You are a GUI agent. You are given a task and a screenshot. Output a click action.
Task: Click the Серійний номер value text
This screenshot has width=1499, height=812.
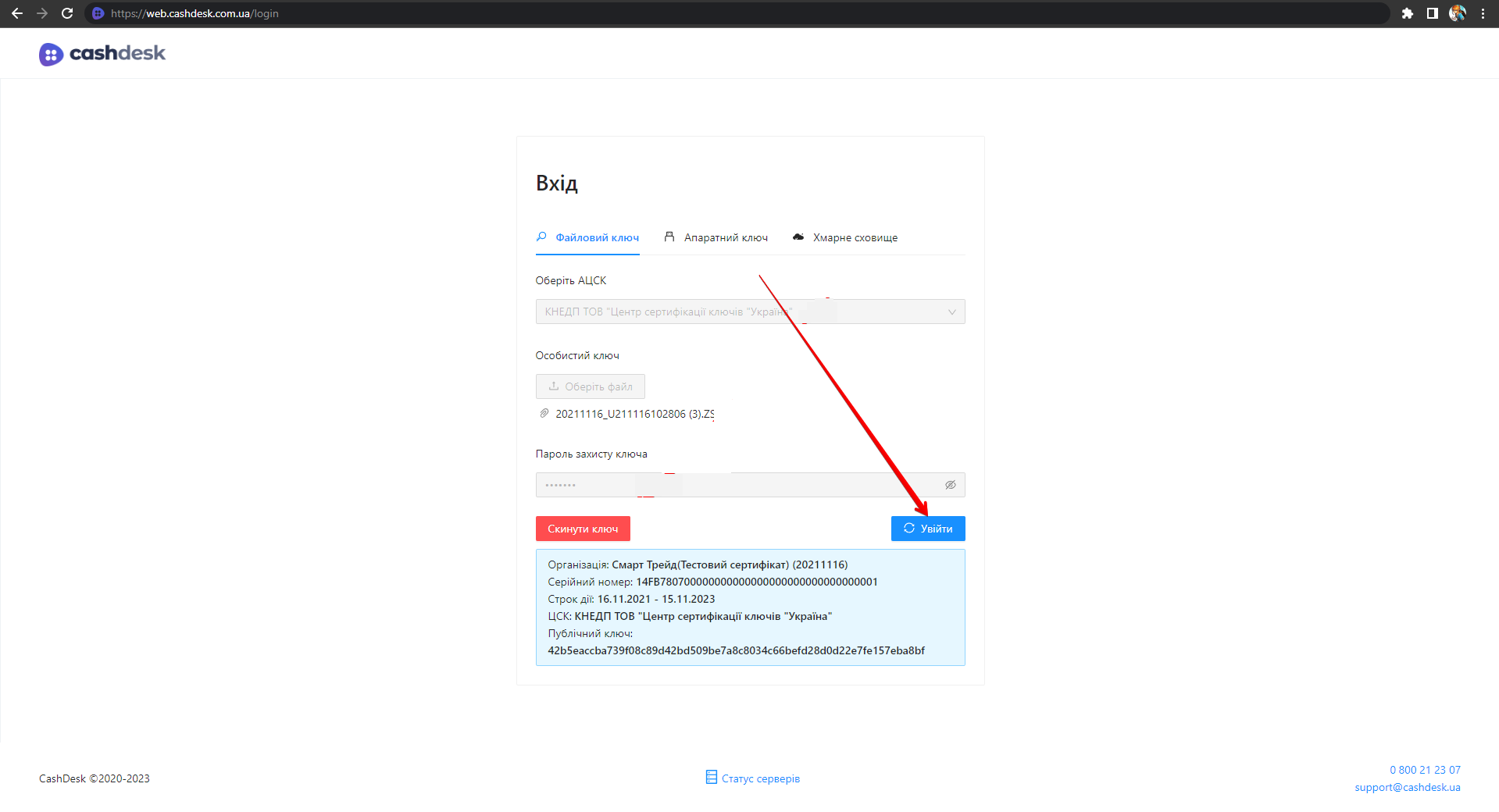tap(757, 582)
